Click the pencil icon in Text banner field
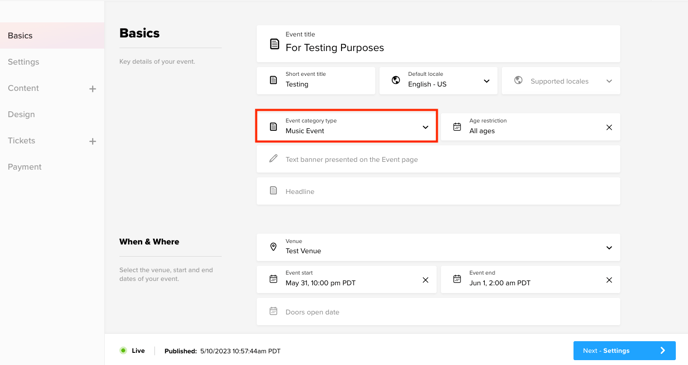688x365 pixels. (273, 158)
